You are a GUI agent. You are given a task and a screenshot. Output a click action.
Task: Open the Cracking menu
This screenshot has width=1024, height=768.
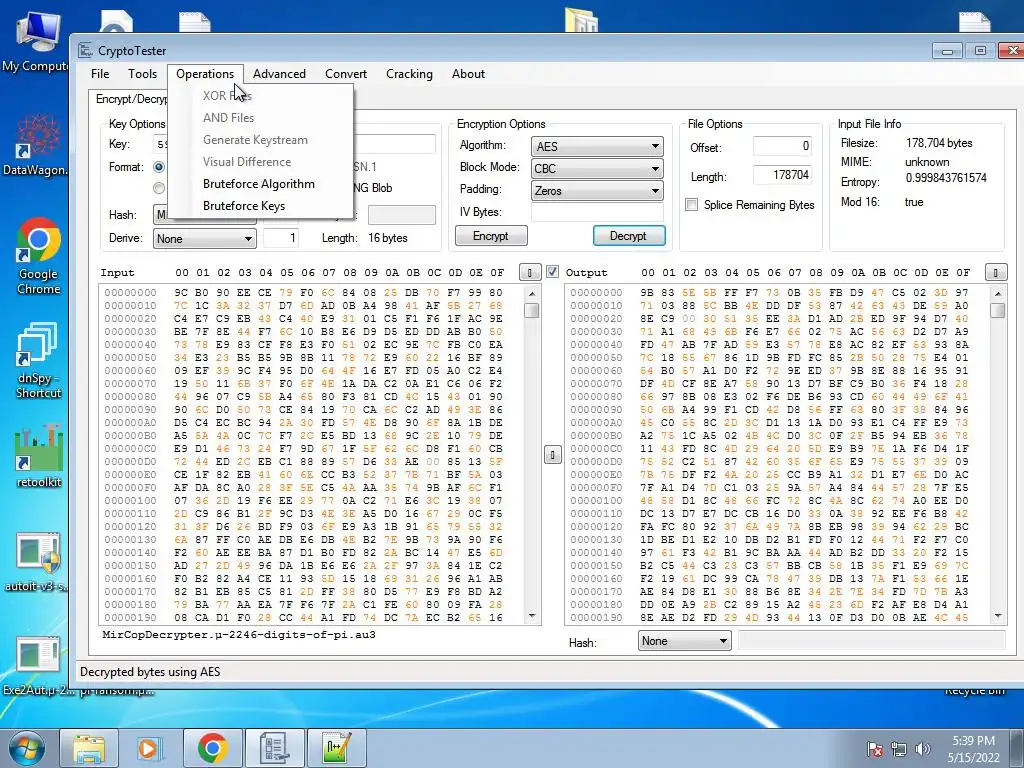[x=409, y=74]
